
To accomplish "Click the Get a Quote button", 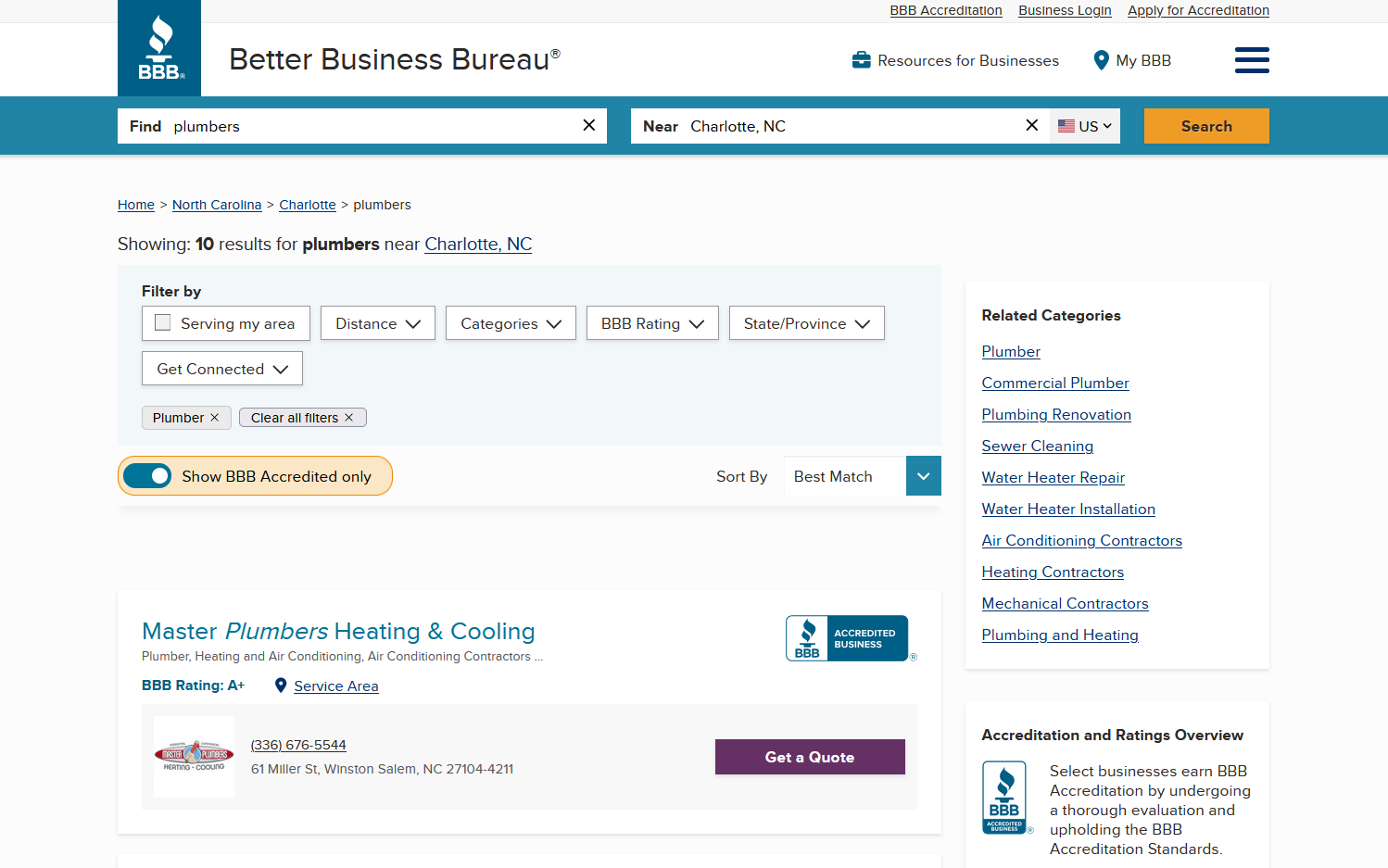I will [x=809, y=757].
